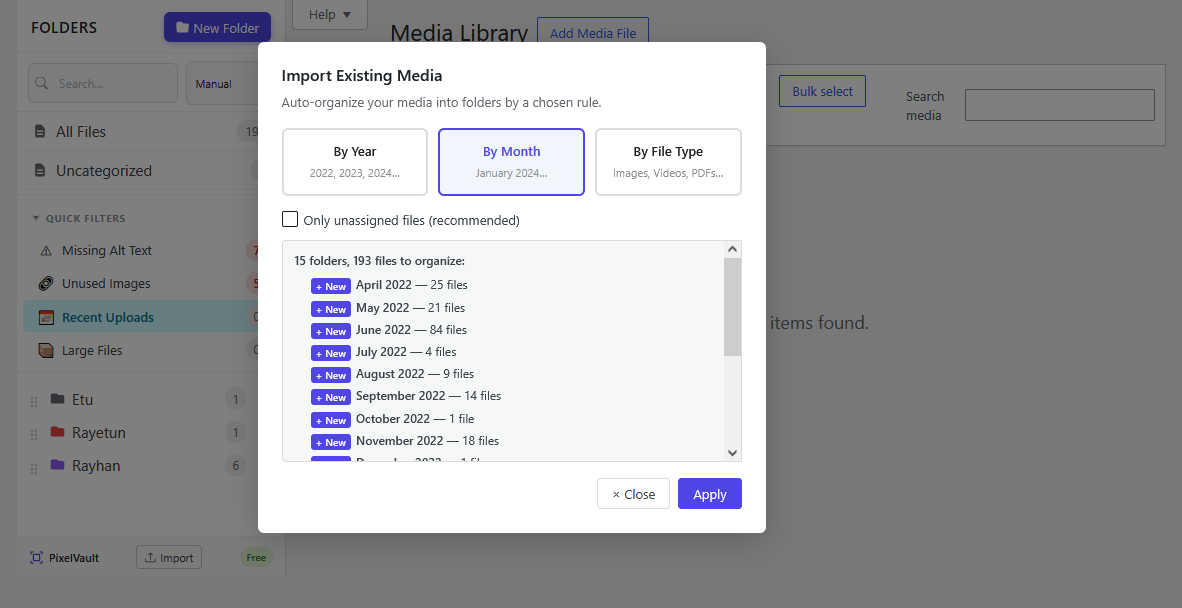Choose the By Month organize option
The height and width of the screenshot is (608, 1182).
pyautogui.click(x=511, y=162)
